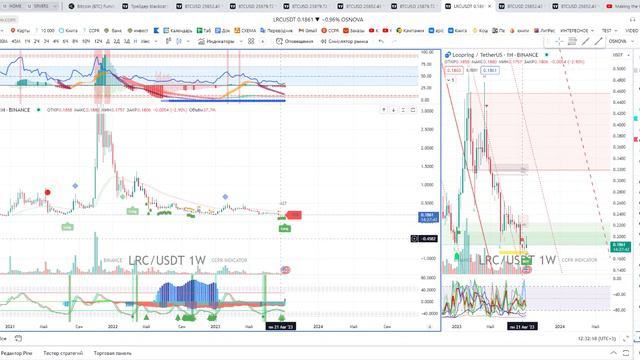640x360 pixels.
Task: Open the Банк bookmark
Action: [x=113, y=31]
